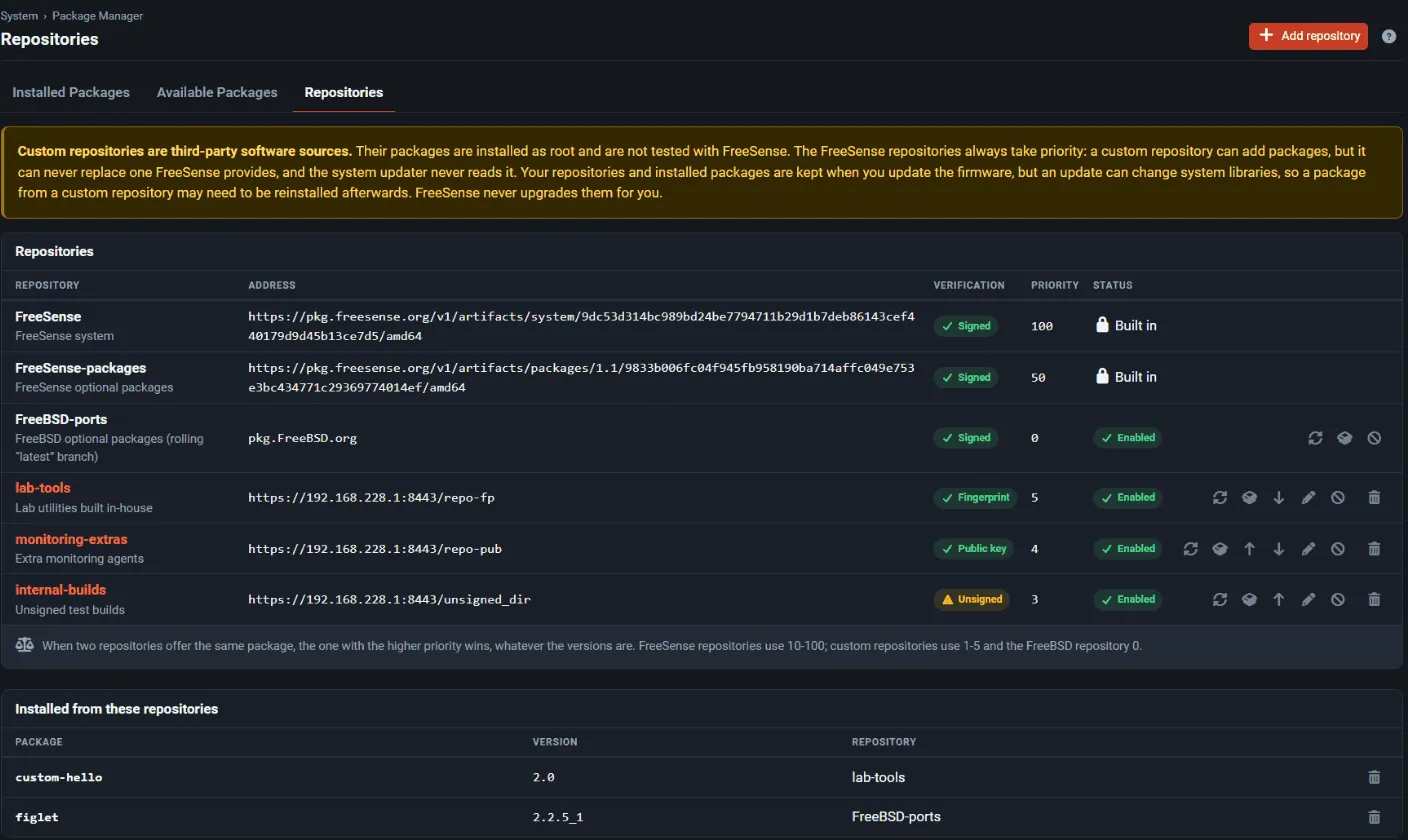
Task: Click the Add repository button
Action: (x=1308, y=36)
